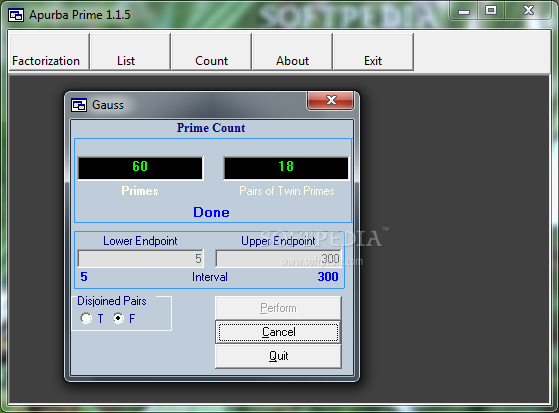
Task: Click the Lower Endpoint input field
Action: 140,258
